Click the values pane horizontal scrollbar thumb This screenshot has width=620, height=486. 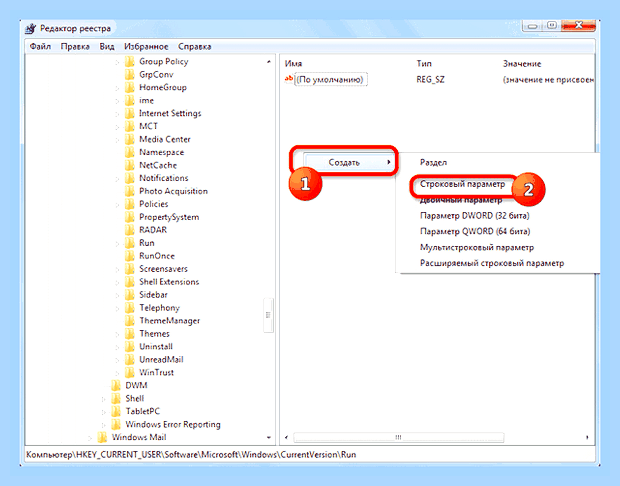[x=399, y=437]
